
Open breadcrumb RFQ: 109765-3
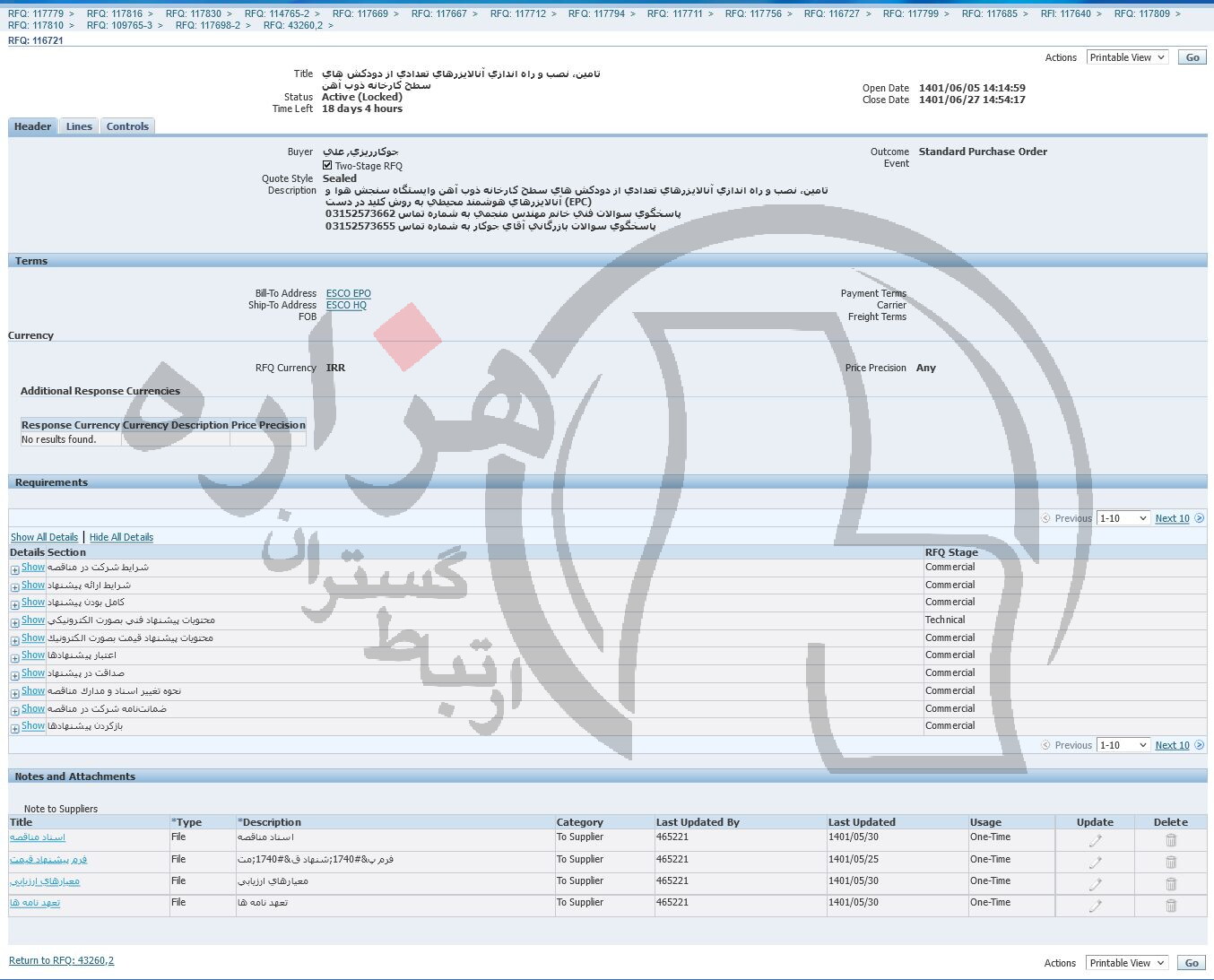click(120, 25)
